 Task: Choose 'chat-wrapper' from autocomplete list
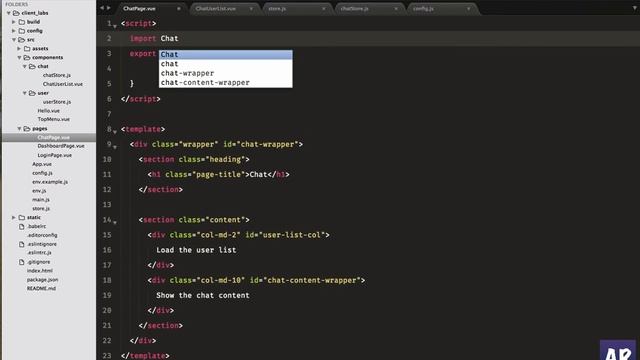tap(226, 73)
